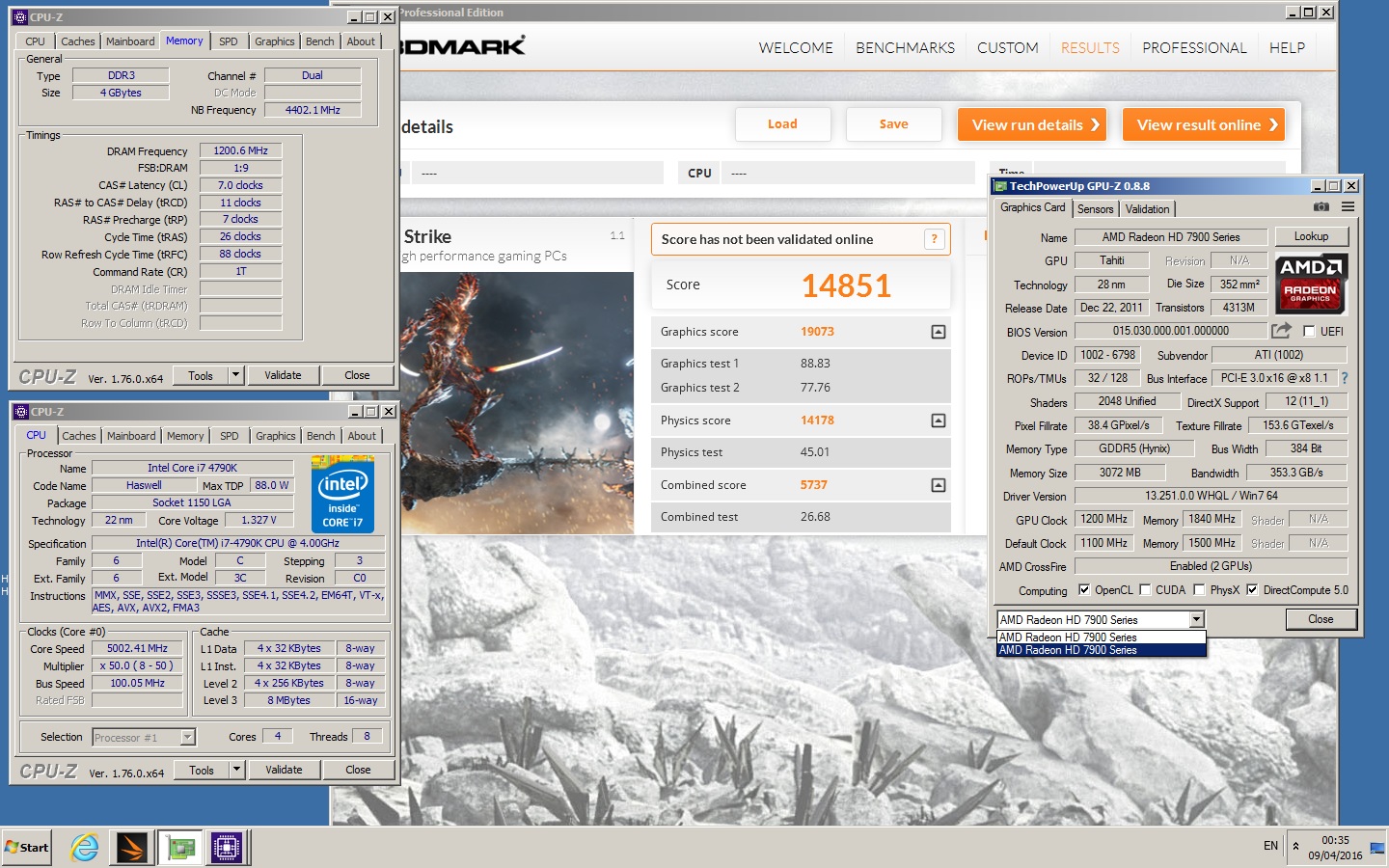Switch to Bench tab in upper CPU-Z window
This screenshot has width=1389, height=868.
pyautogui.click(x=320, y=41)
